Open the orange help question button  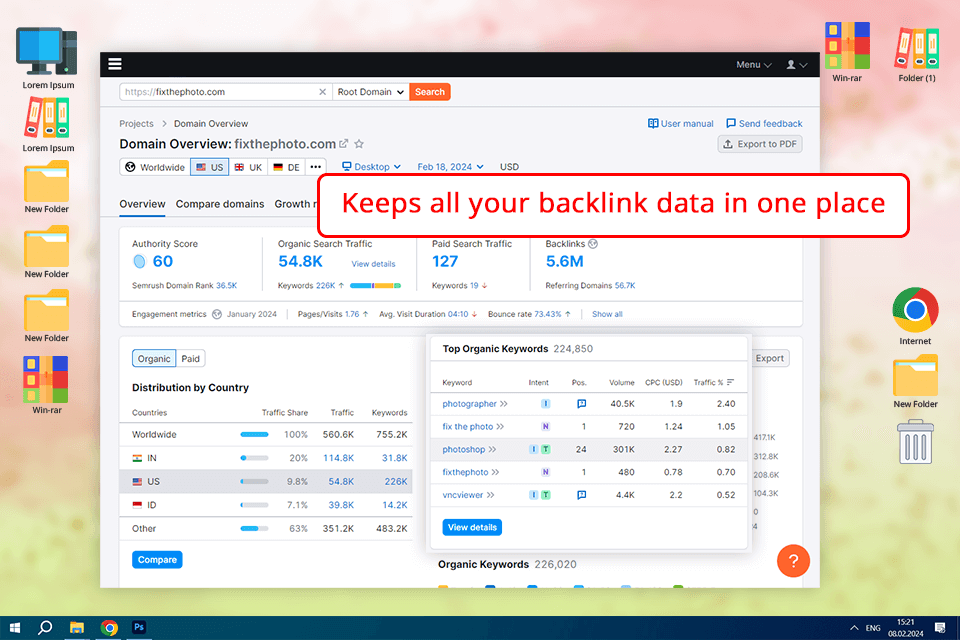pos(793,561)
